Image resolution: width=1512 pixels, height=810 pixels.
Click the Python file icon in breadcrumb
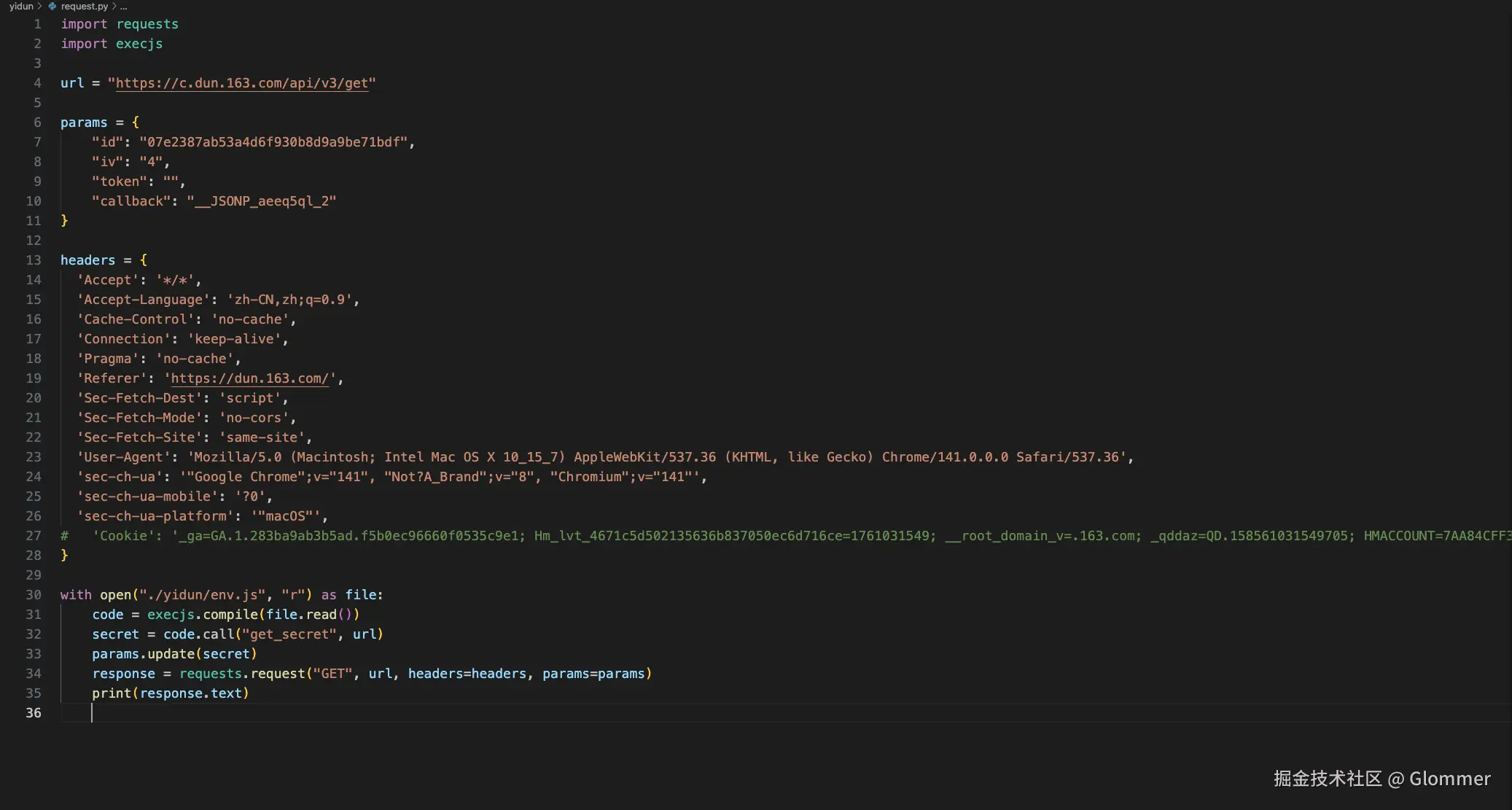(52, 6)
